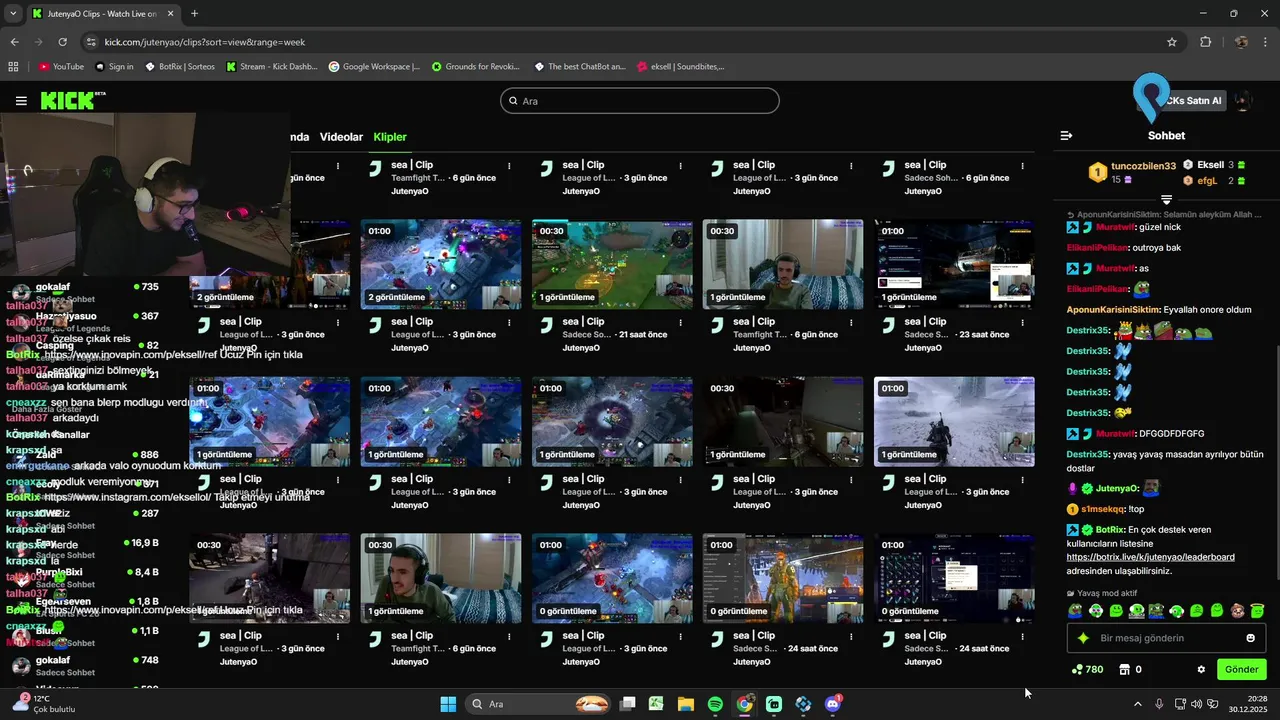The width and height of the screenshot is (1280, 720).
Task: Click tuncozbilen33 top gifter name
Action: (x=1143, y=166)
